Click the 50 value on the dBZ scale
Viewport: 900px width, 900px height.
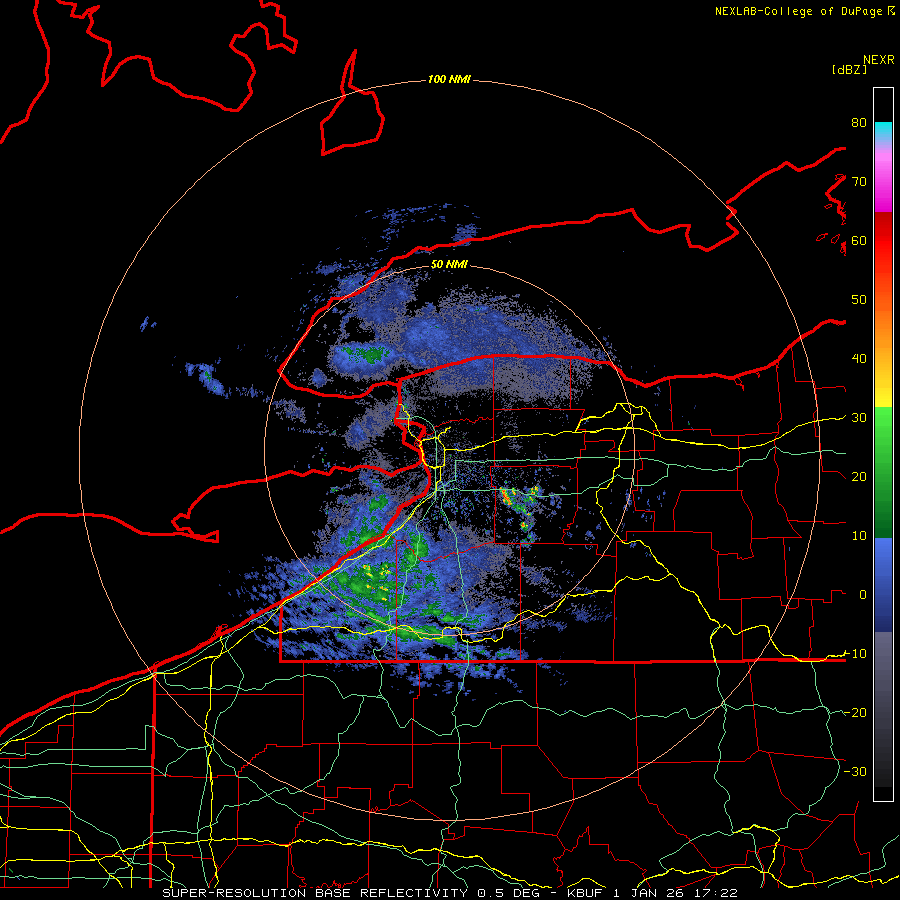point(859,300)
